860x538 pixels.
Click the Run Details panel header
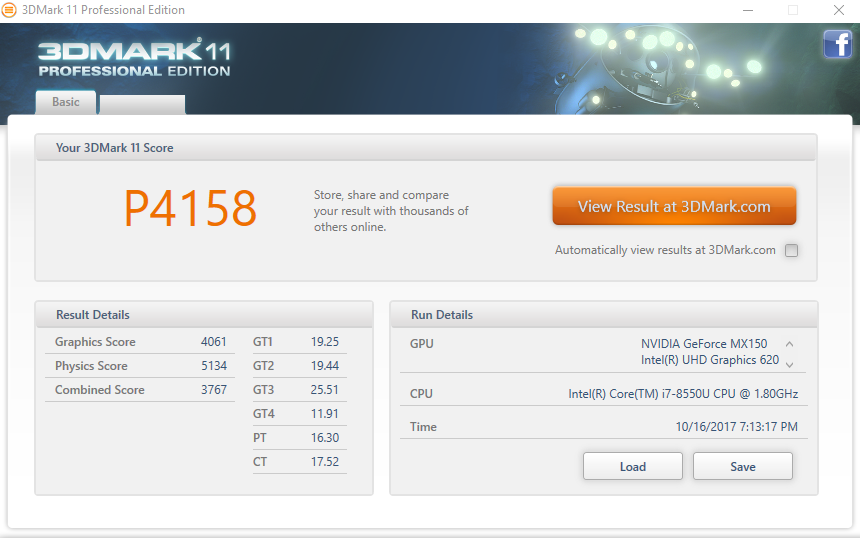coord(604,315)
